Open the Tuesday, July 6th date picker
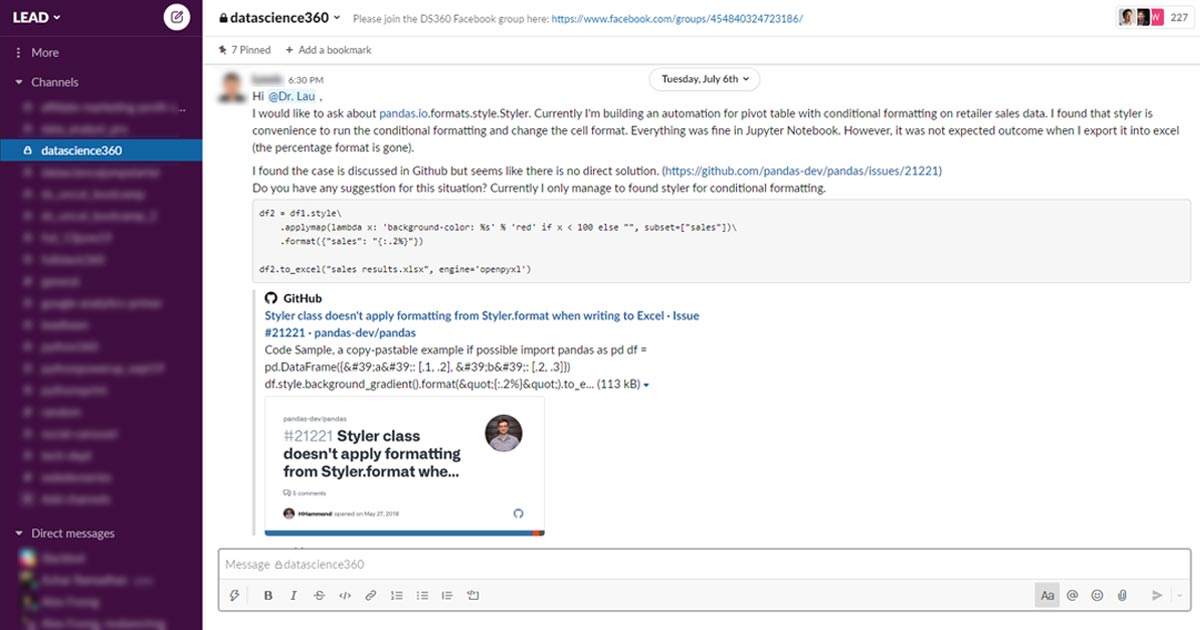The width and height of the screenshot is (1200, 630). [x=705, y=78]
